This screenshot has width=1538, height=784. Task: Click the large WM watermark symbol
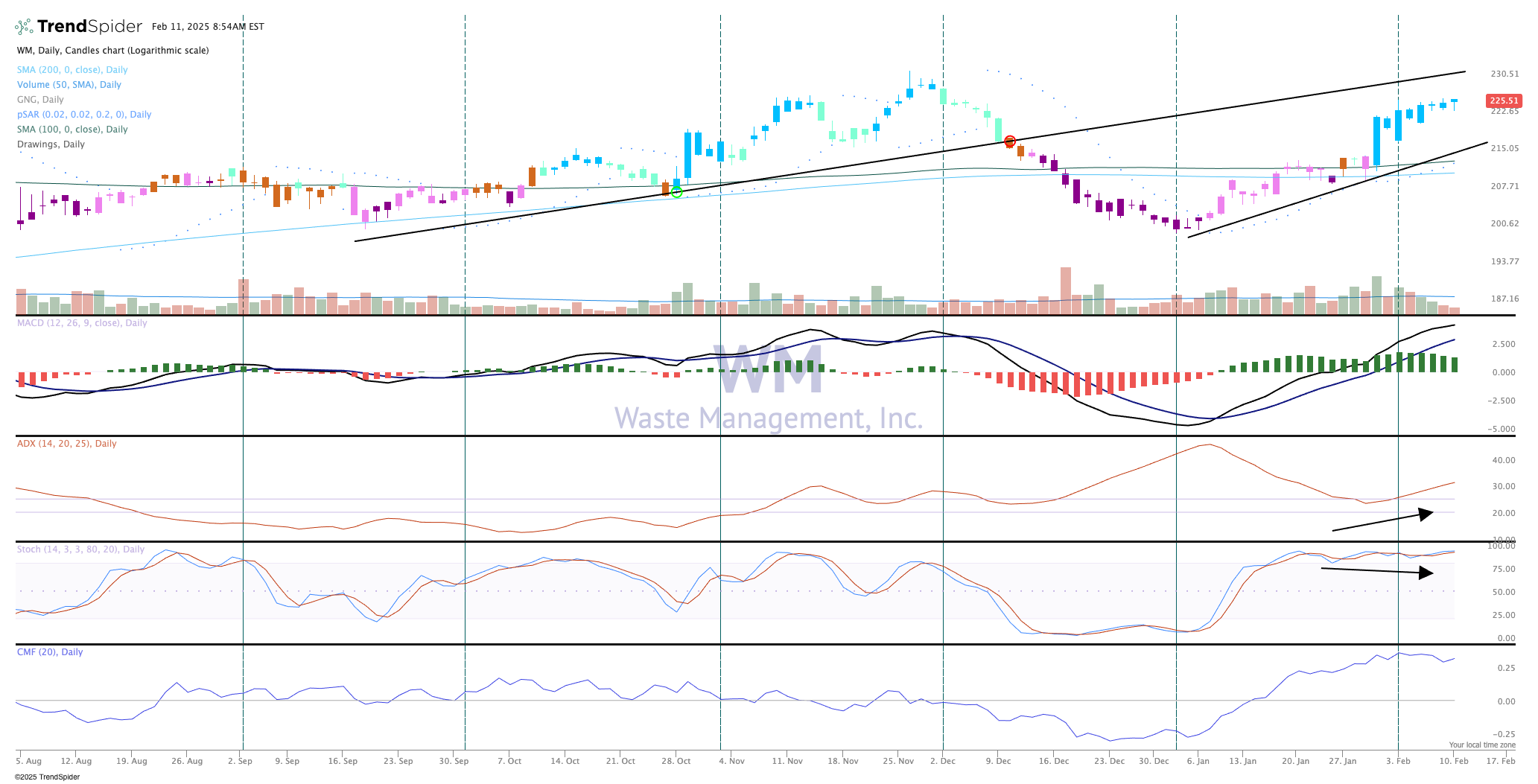coord(768,369)
